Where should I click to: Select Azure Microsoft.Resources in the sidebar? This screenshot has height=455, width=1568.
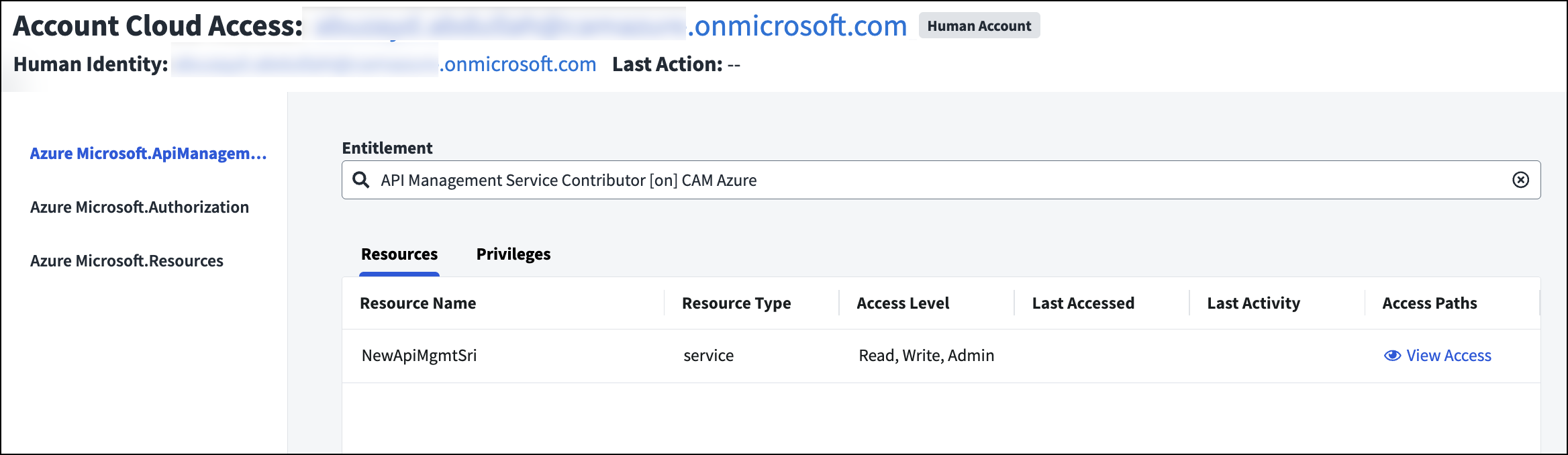click(x=127, y=261)
